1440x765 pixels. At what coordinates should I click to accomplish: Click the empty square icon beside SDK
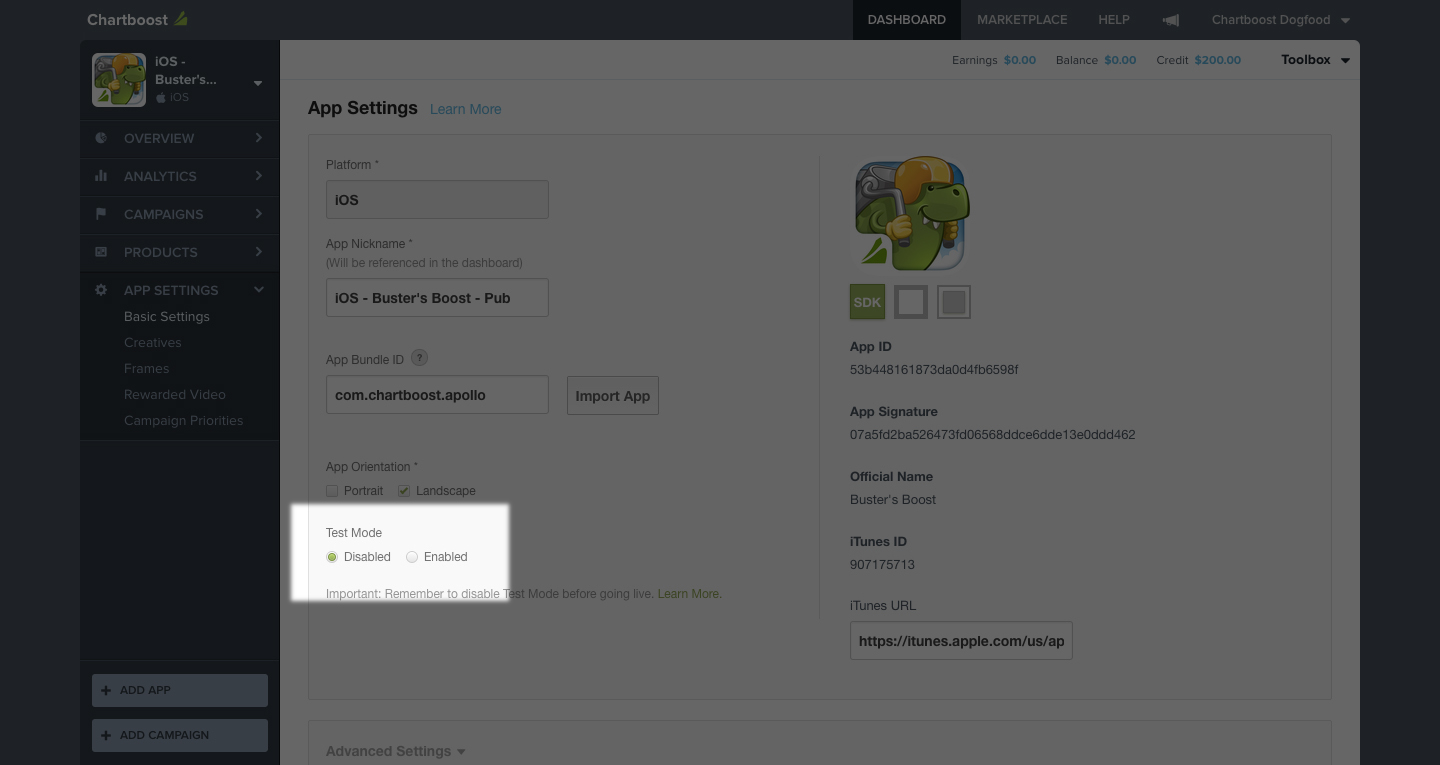click(911, 302)
